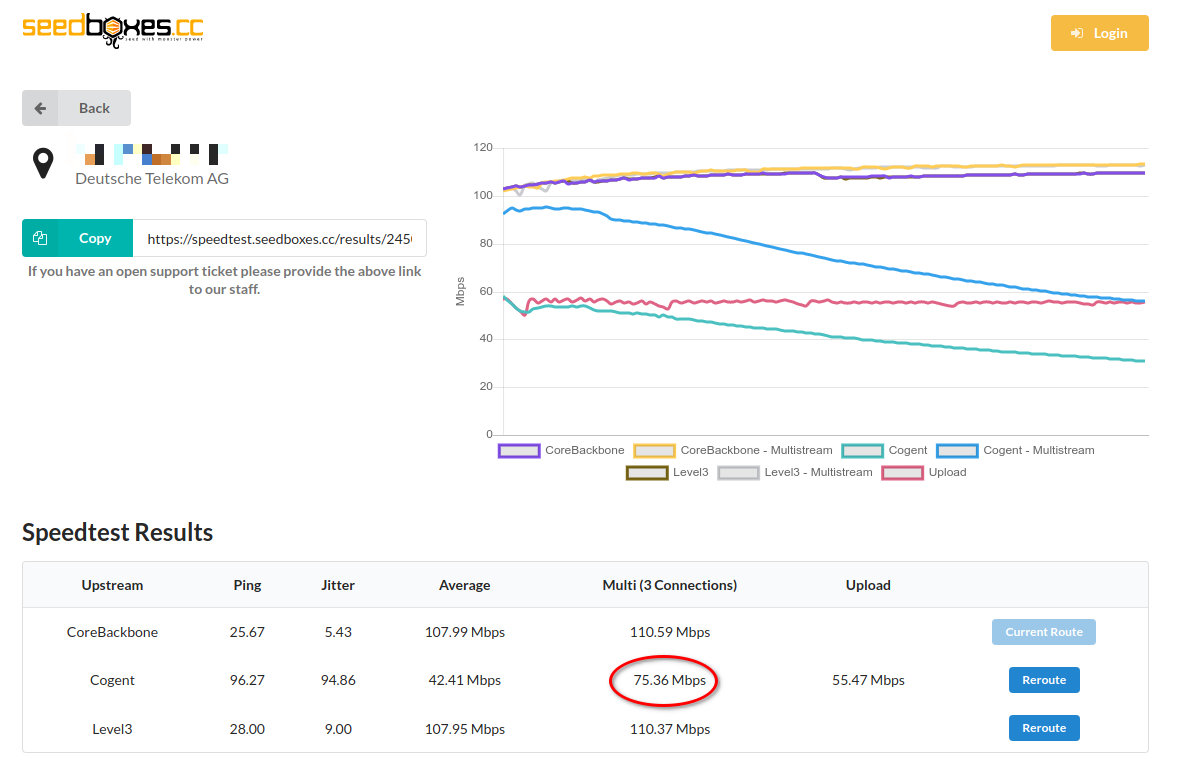This screenshot has width=1203, height=767.
Task: Click the 96.27 ping value
Action: tap(247, 680)
